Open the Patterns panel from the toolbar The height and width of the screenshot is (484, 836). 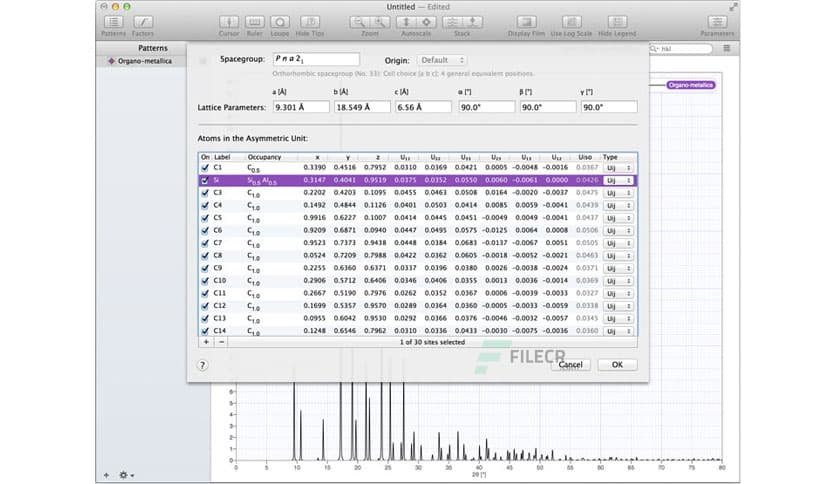click(x=113, y=21)
